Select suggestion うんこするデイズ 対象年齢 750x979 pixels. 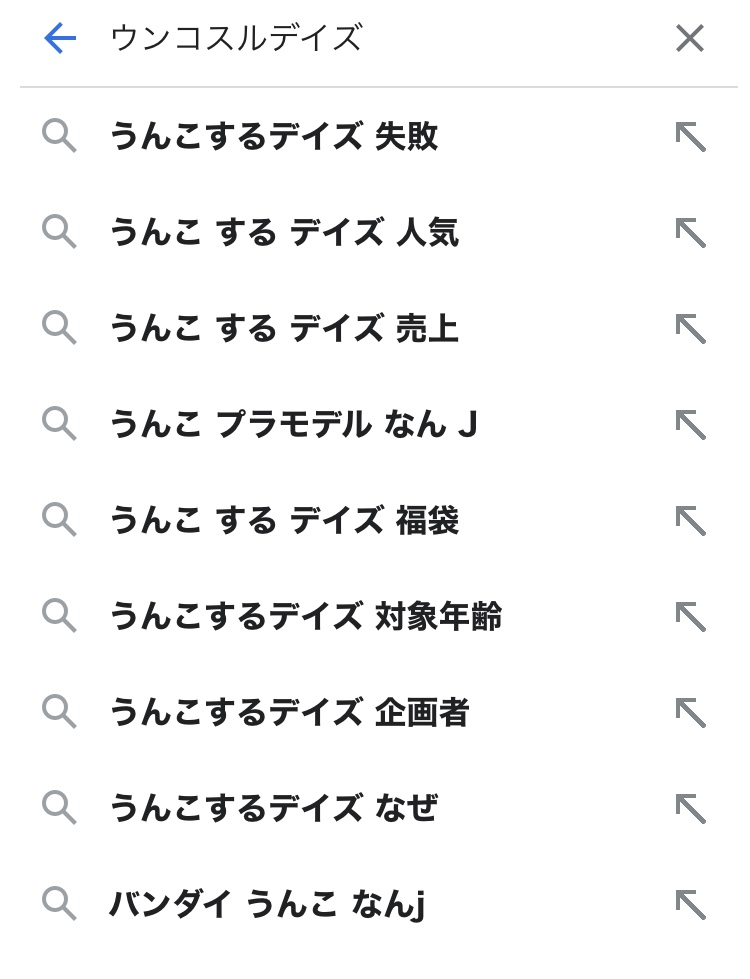click(x=305, y=616)
